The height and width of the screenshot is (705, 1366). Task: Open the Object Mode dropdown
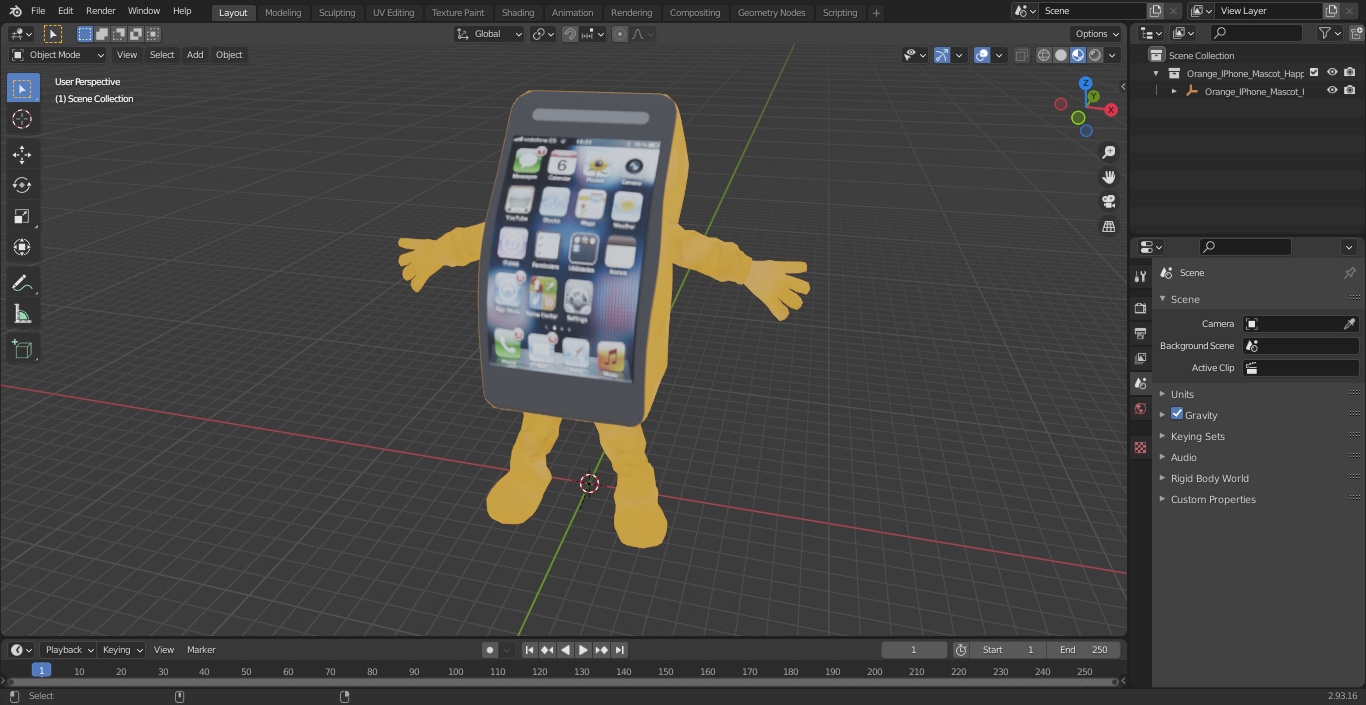click(58, 55)
